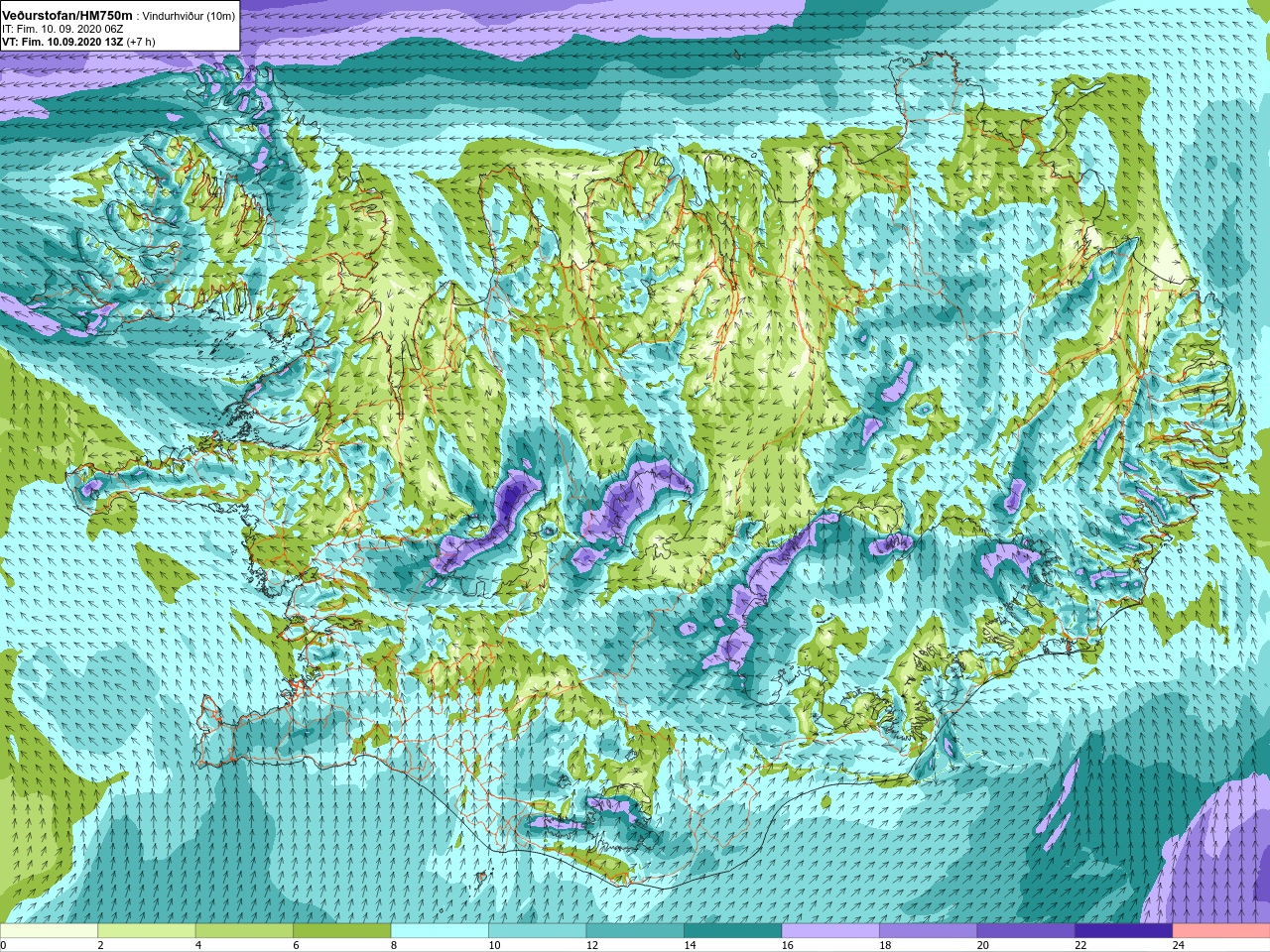Click the olive green 6–8 legend swatch
1270x952 pixels.
click(x=342, y=931)
